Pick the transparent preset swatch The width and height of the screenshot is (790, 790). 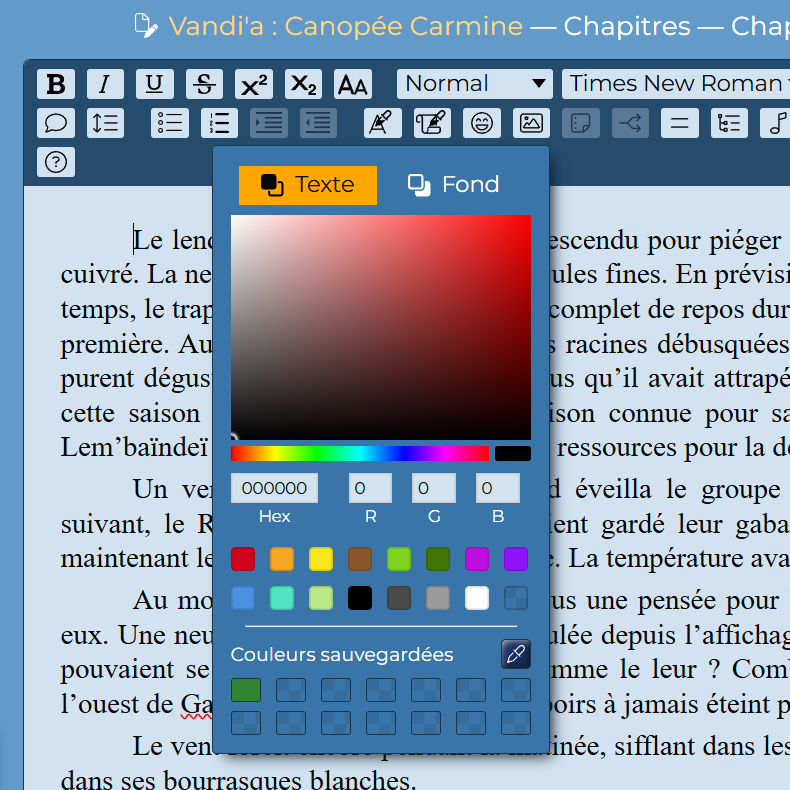click(x=516, y=598)
